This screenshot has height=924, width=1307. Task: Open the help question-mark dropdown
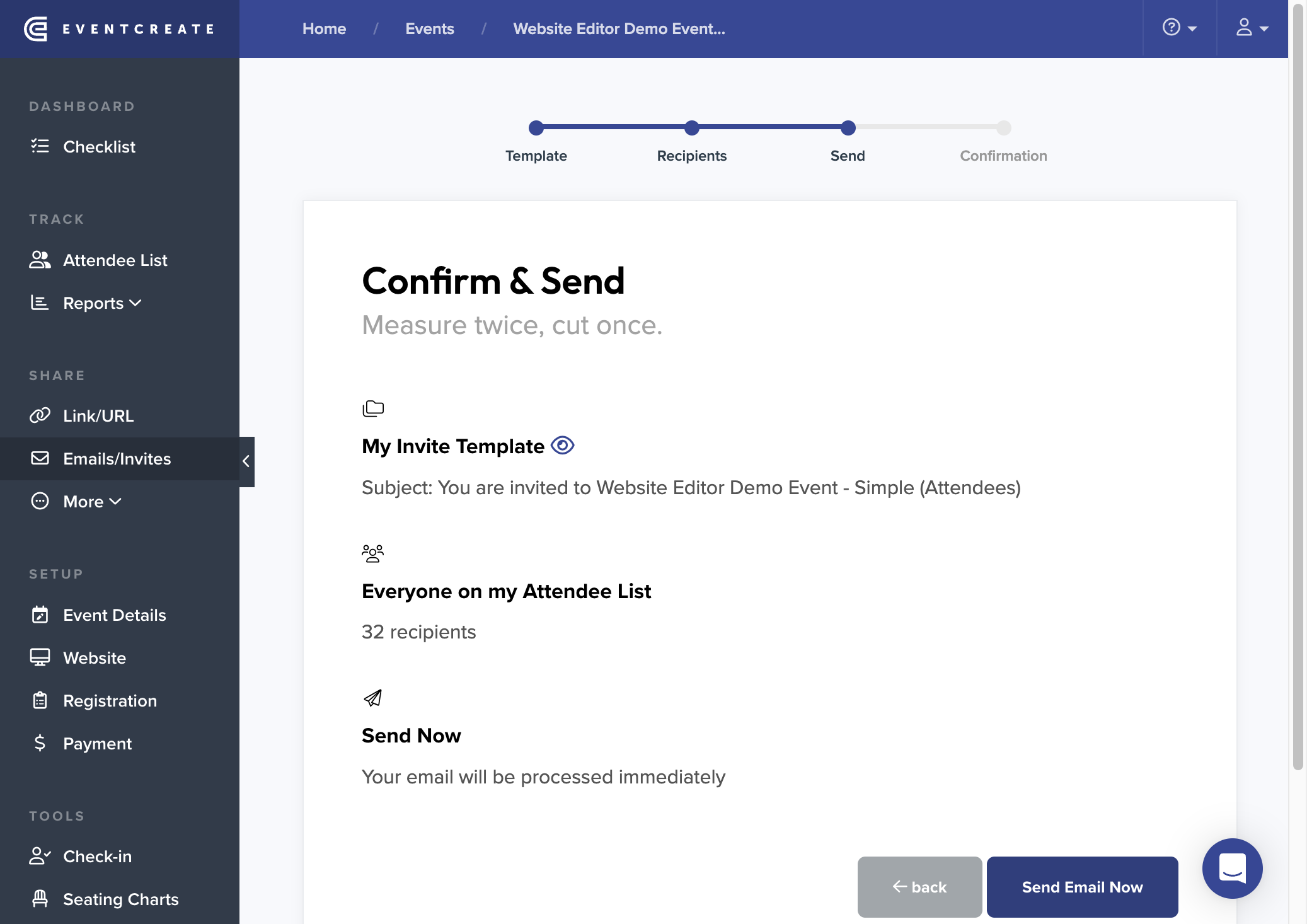click(x=1180, y=28)
